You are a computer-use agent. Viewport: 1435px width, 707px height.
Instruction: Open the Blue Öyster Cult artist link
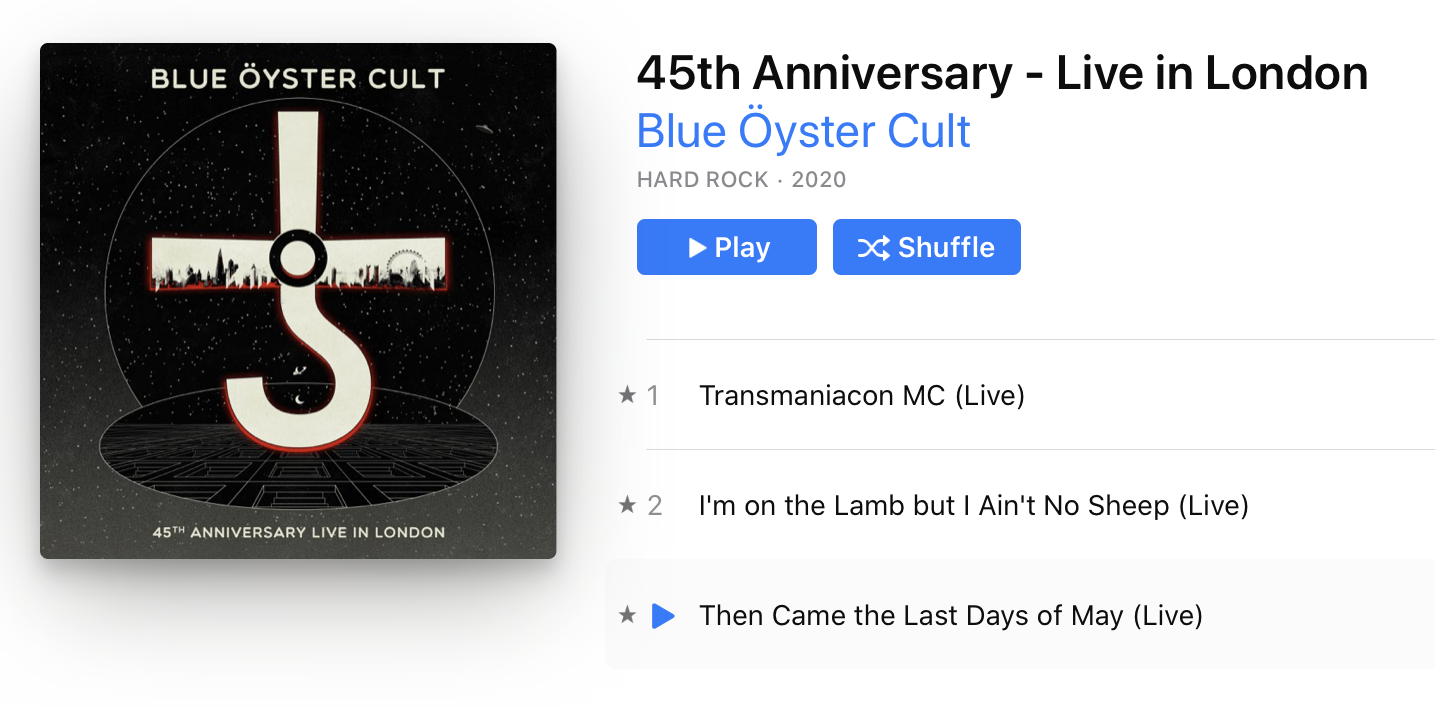[804, 131]
